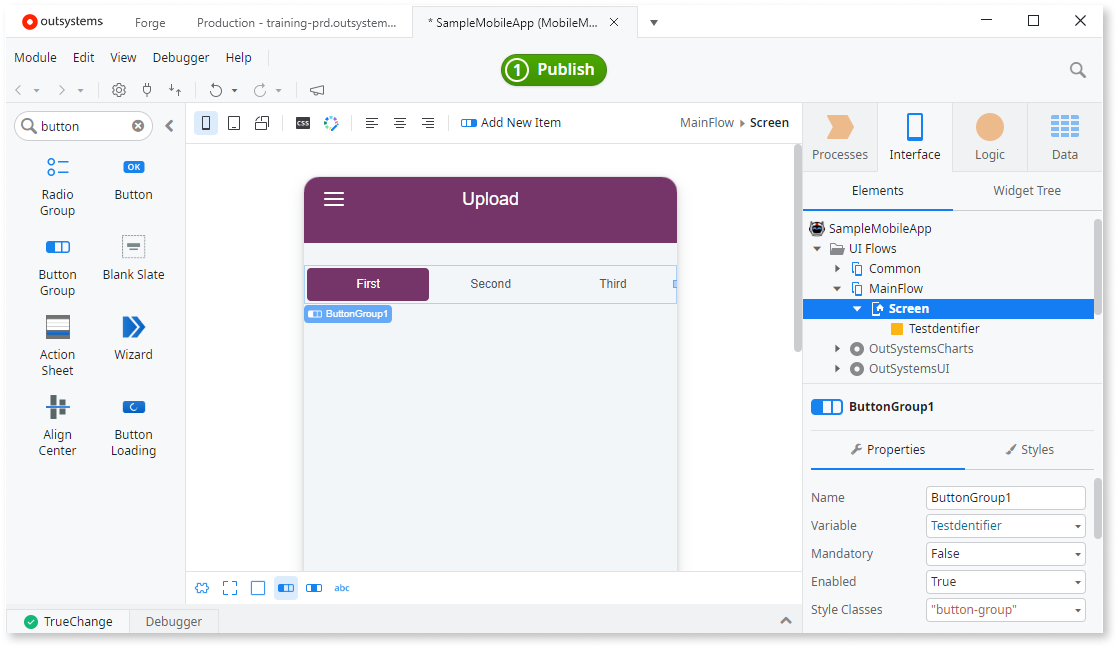Open the Mandatory dropdown set to False
1118x648 pixels.
[x=1005, y=553]
